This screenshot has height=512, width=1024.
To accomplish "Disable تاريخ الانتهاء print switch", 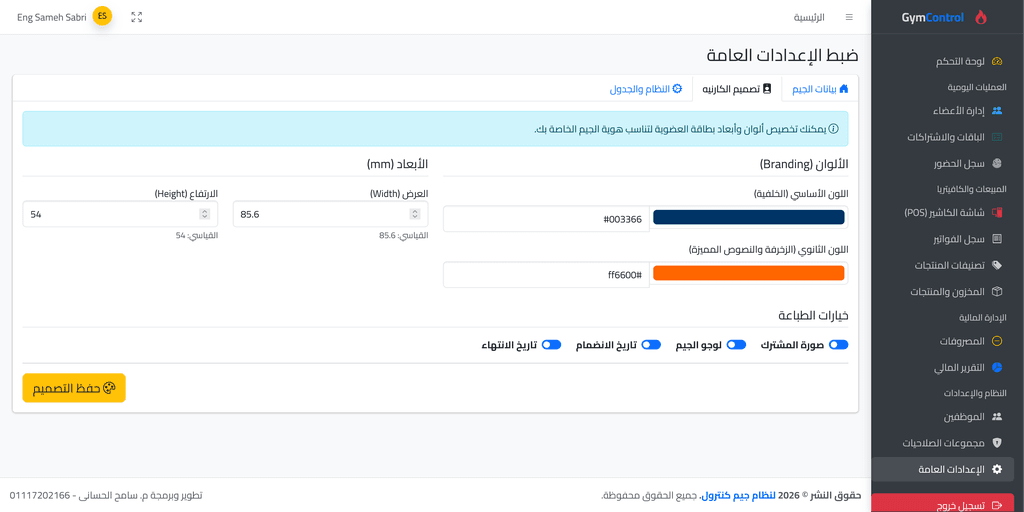I will tap(552, 345).
